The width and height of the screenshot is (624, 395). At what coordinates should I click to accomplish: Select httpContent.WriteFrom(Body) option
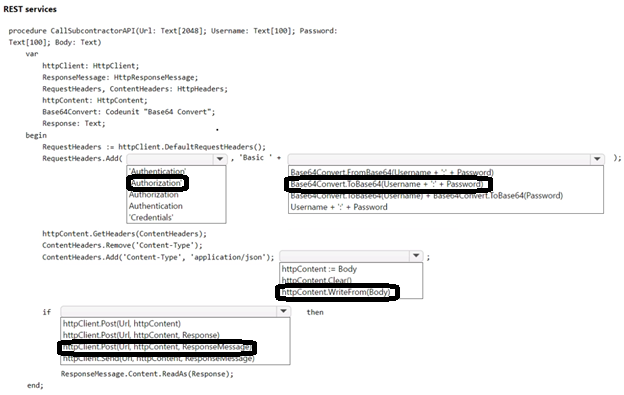(336, 292)
